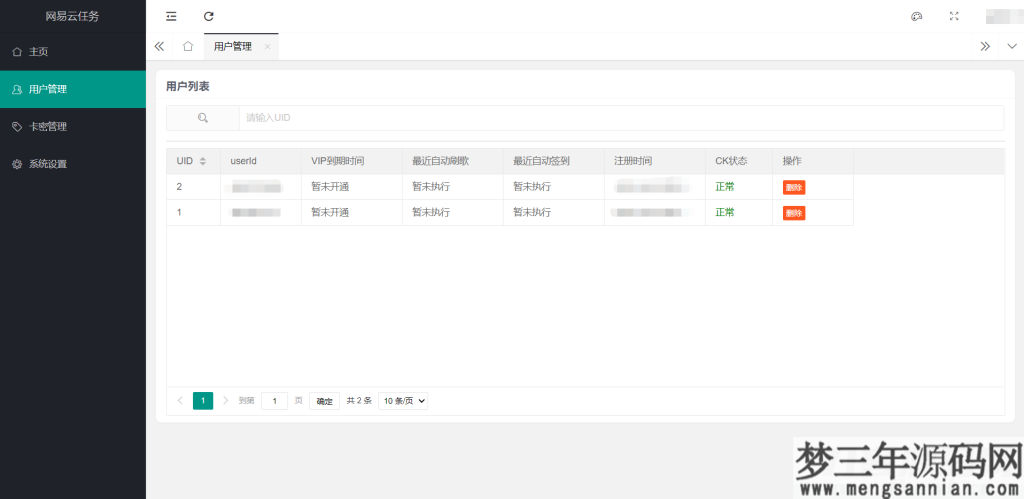
Task: Click the 确定 page jump button
Action: click(324, 401)
